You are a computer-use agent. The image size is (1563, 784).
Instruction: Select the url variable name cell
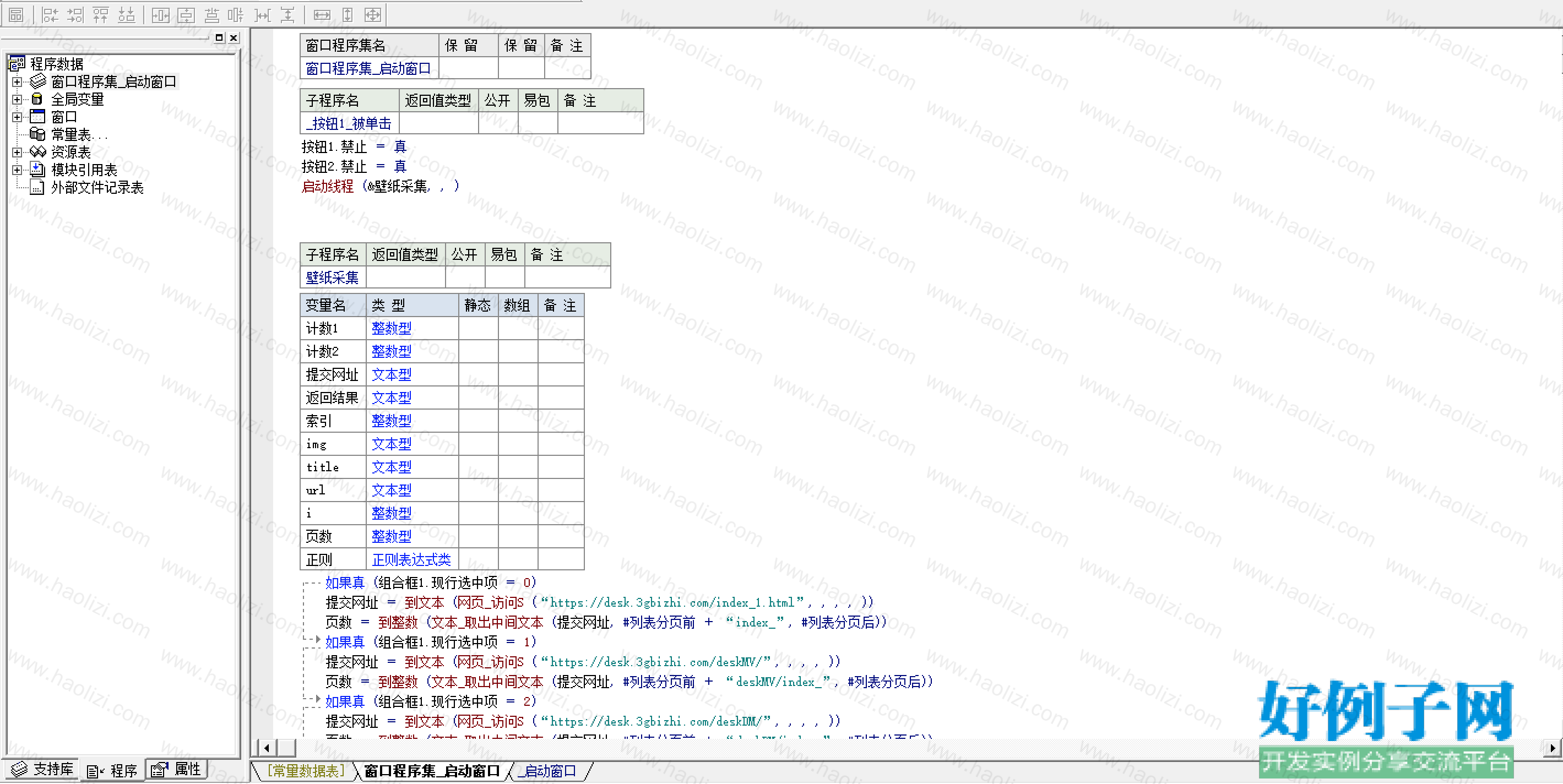[x=333, y=490]
